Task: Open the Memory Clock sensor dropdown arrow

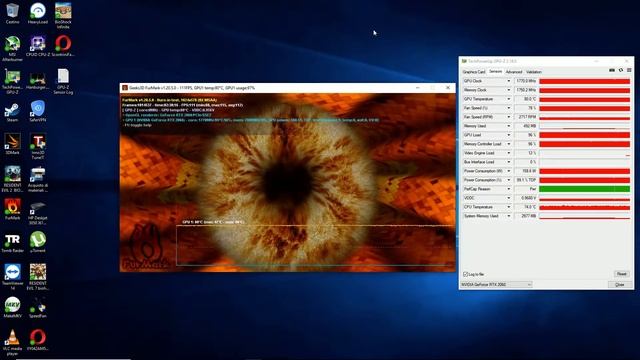Action: click(509, 90)
